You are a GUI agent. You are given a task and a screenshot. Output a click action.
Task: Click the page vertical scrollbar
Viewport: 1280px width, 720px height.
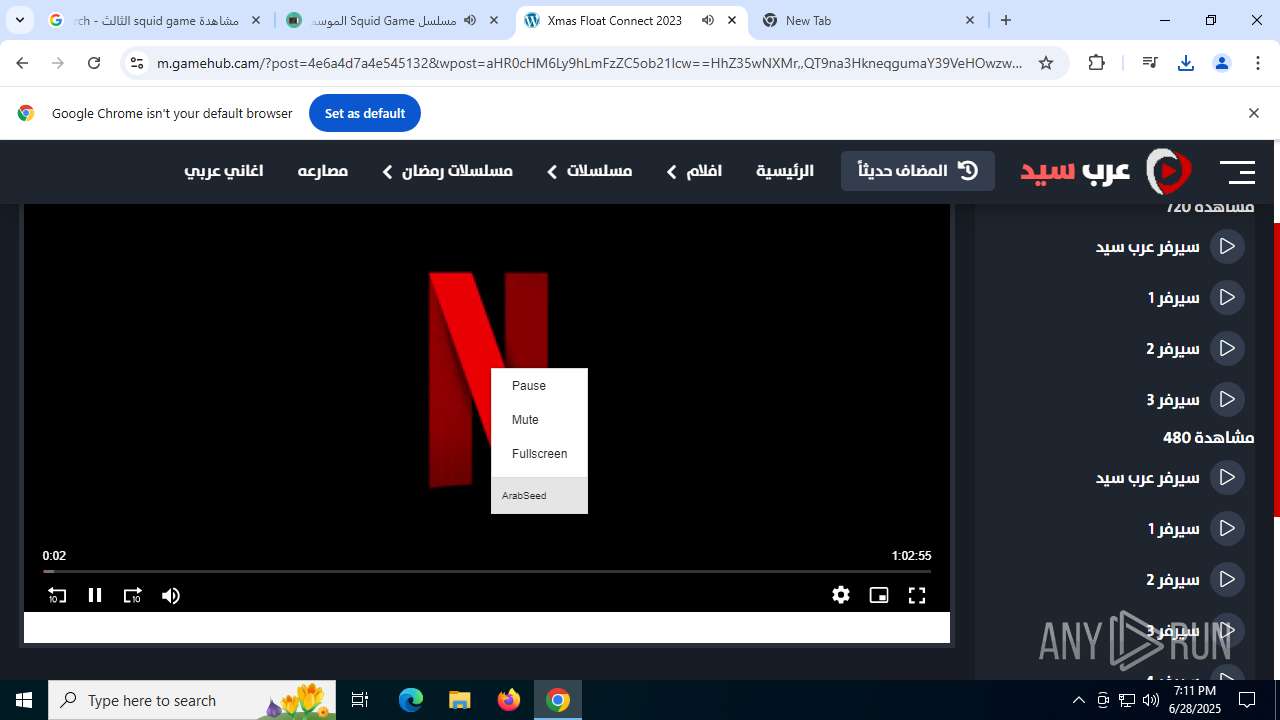click(x=1275, y=370)
